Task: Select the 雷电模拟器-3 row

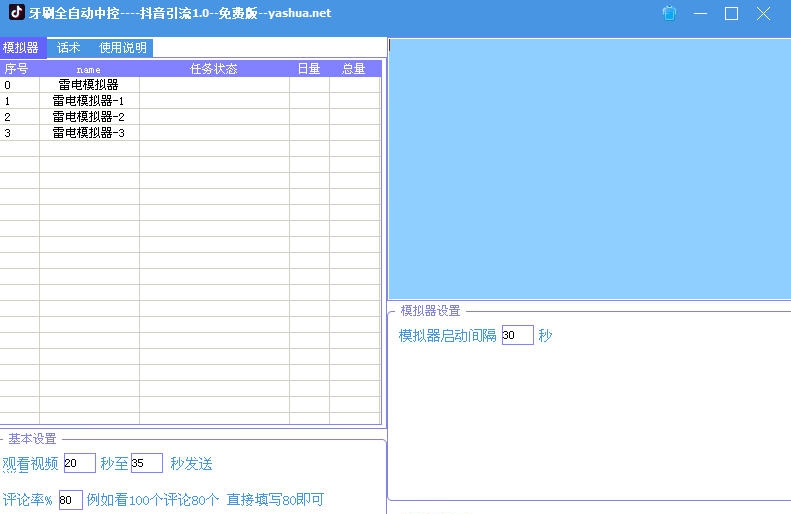Action: click(x=190, y=133)
